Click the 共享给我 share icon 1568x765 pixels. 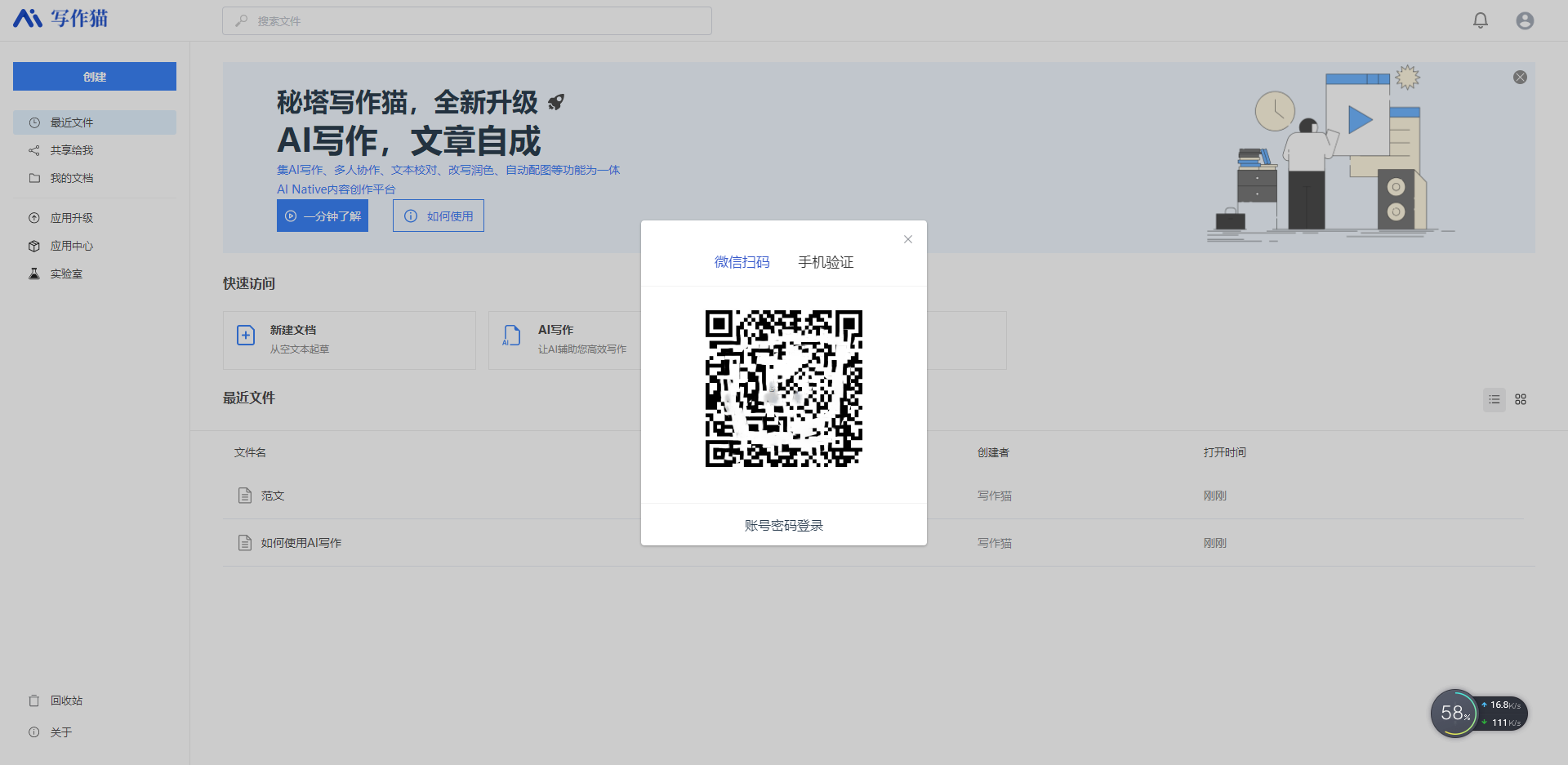point(34,150)
